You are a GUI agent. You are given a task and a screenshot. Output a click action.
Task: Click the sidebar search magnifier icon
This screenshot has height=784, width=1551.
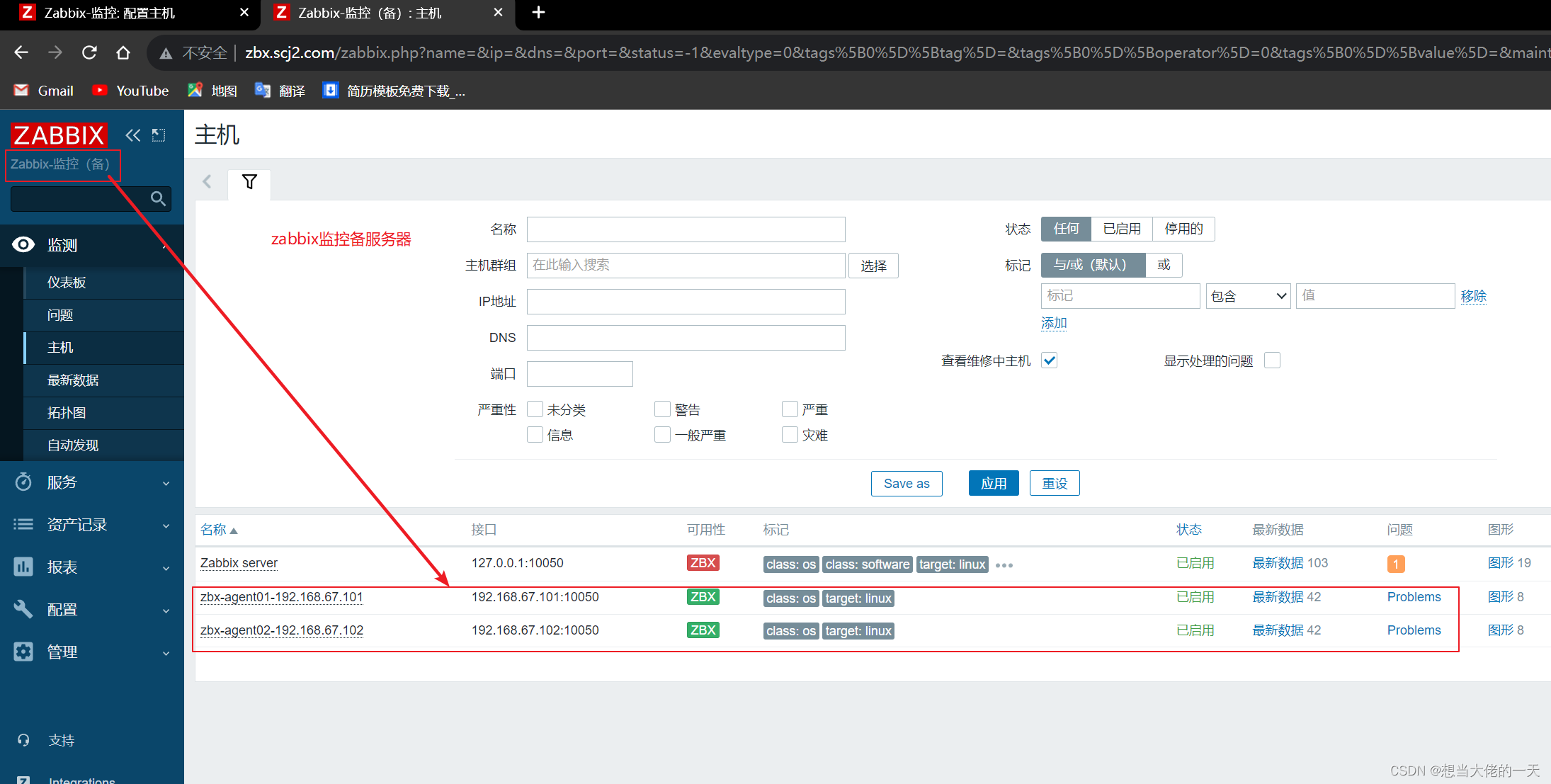158,199
